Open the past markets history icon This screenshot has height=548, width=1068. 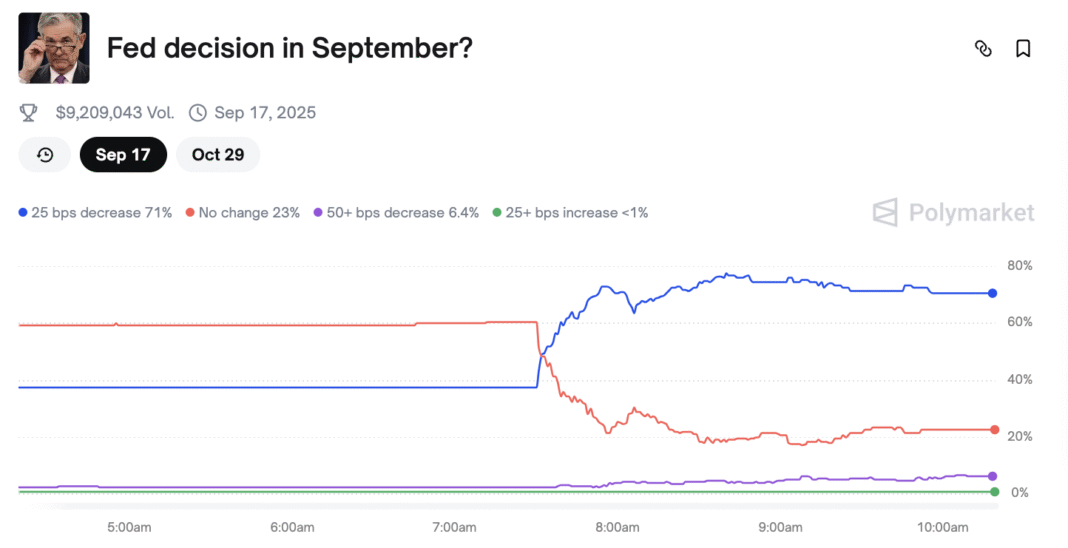(x=45, y=155)
